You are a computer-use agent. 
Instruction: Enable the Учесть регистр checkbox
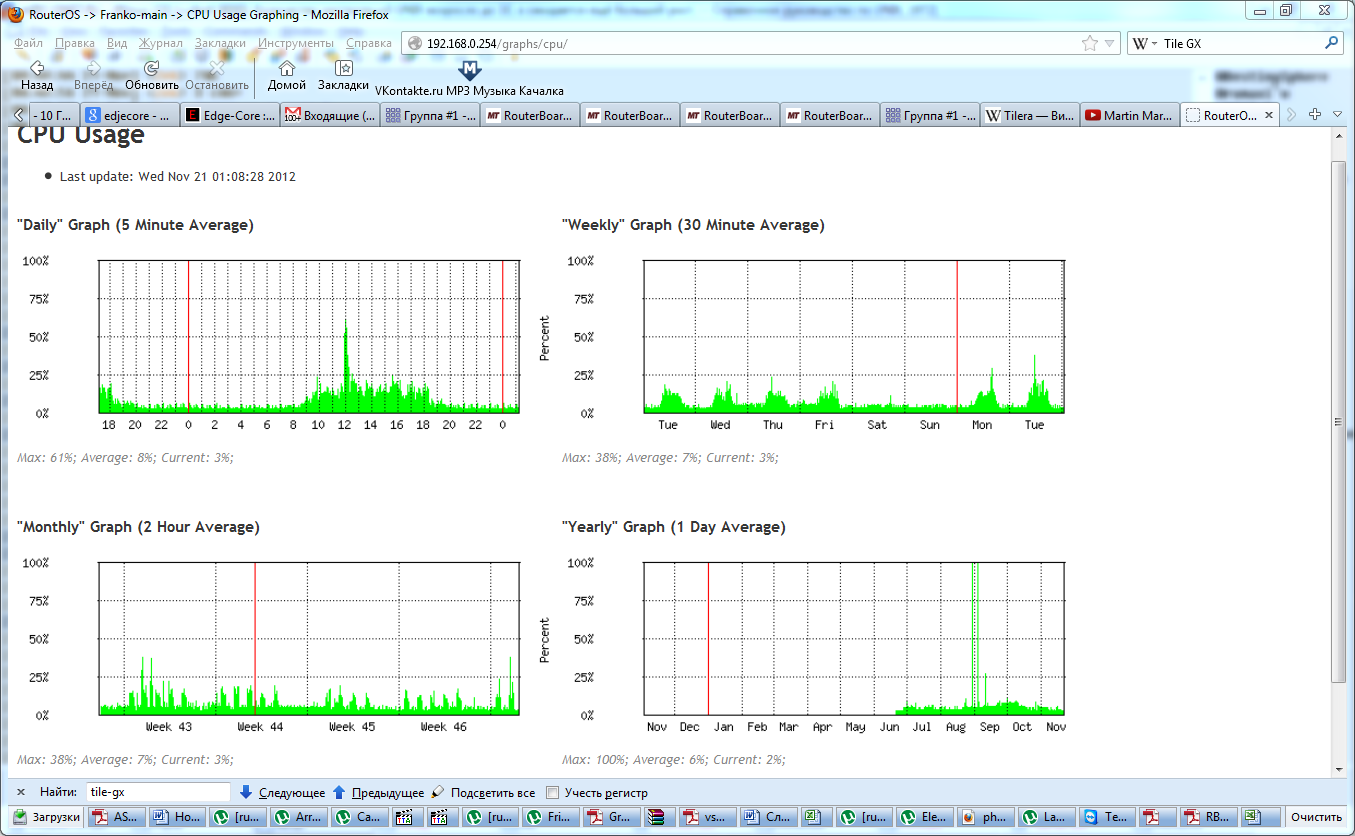(x=553, y=793)
